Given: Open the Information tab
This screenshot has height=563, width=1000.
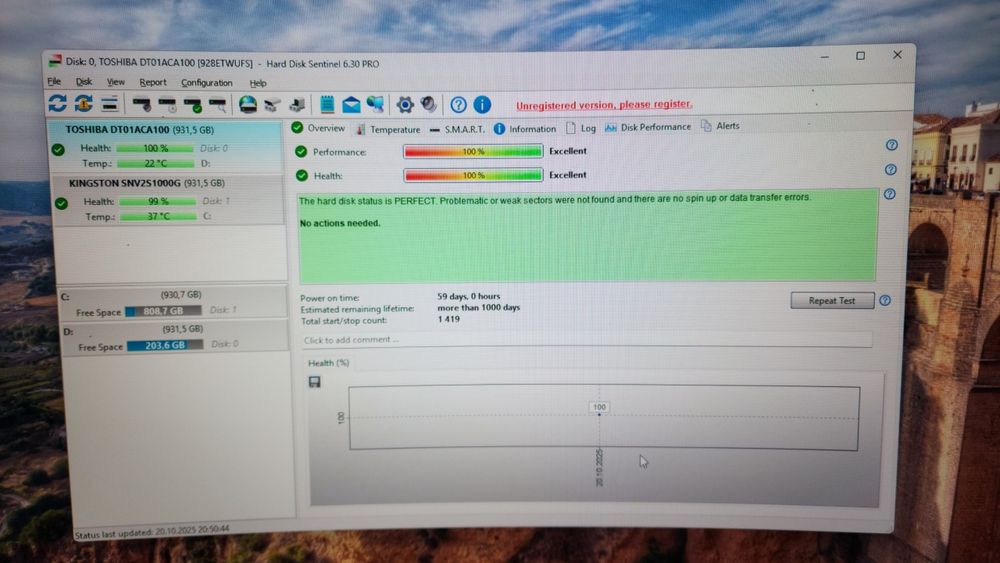Looking at the screenshot, I should (525, 129).
